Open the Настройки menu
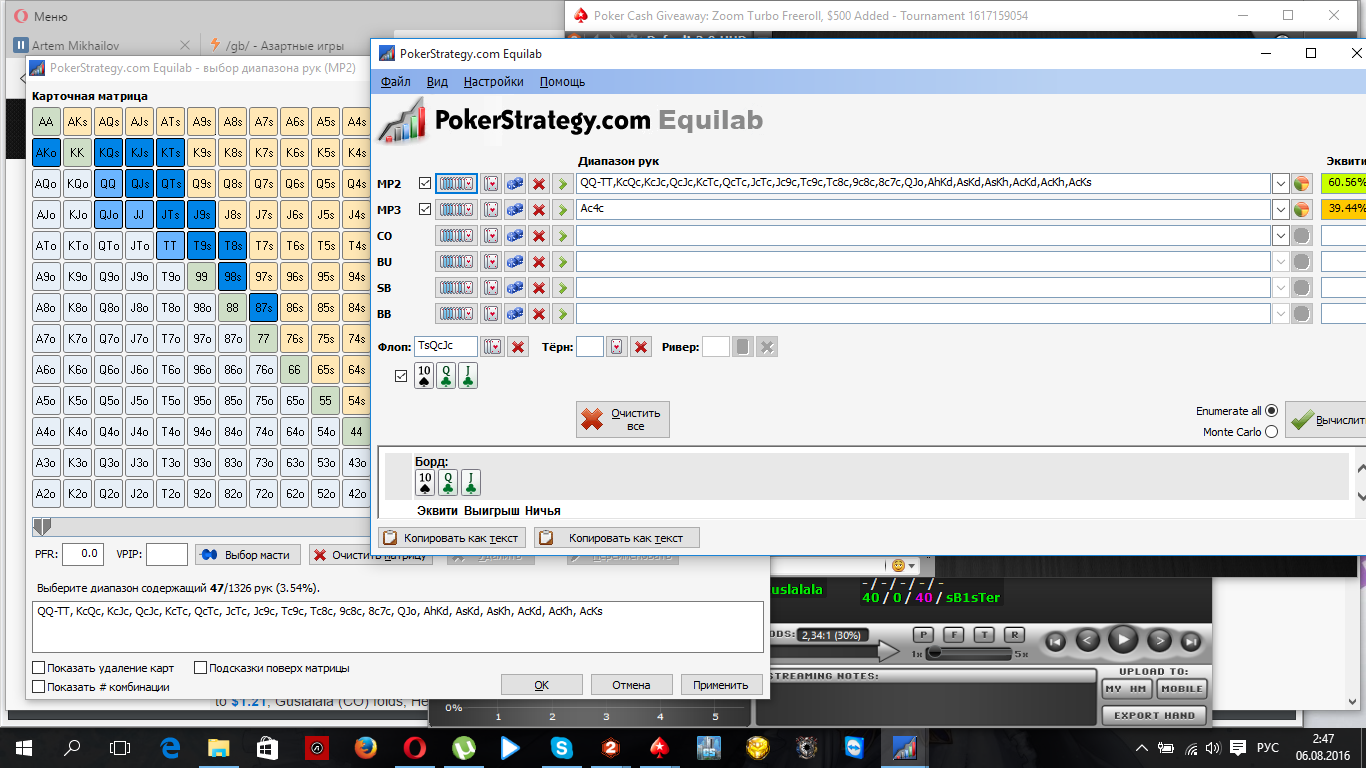Screen dimensions: 1366x768 point(494,82)
